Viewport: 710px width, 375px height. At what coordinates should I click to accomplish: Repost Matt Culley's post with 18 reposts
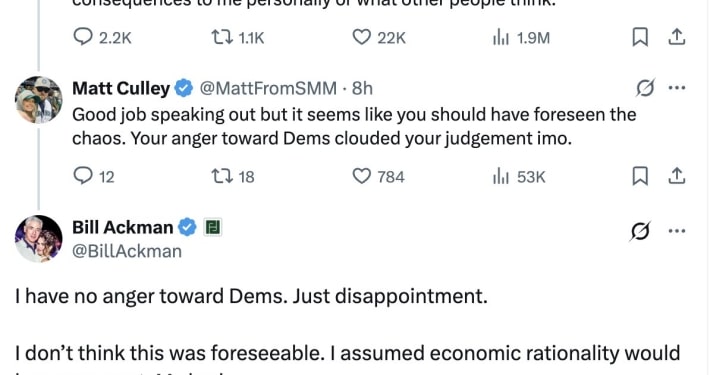[233, 176]
